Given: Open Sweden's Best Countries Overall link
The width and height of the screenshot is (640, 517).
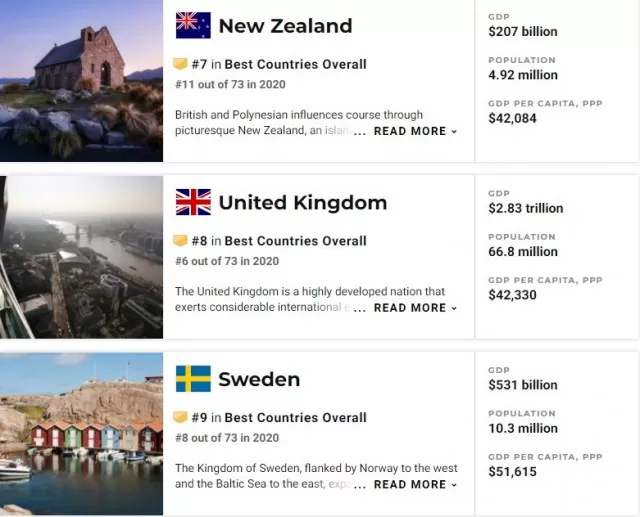Looking at the screenshot, I should tap(296, 417).
